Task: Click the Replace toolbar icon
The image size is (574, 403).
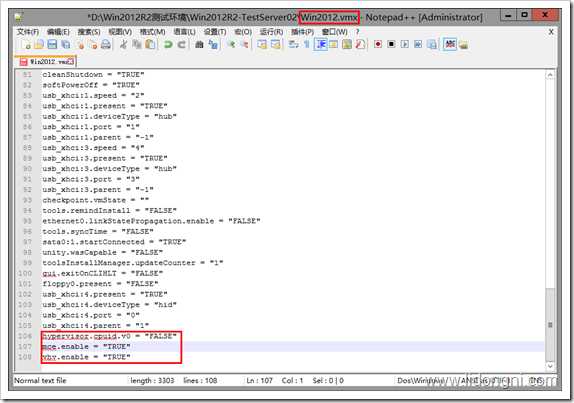Action: pos(213,45)
